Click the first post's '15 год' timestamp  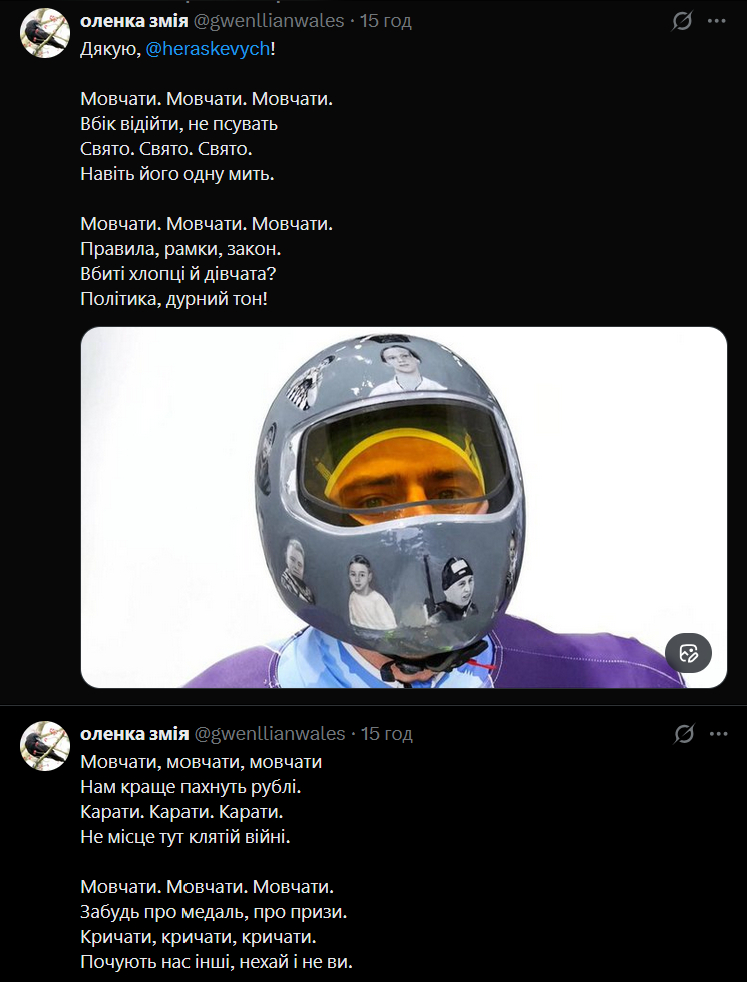pos(386,21)
